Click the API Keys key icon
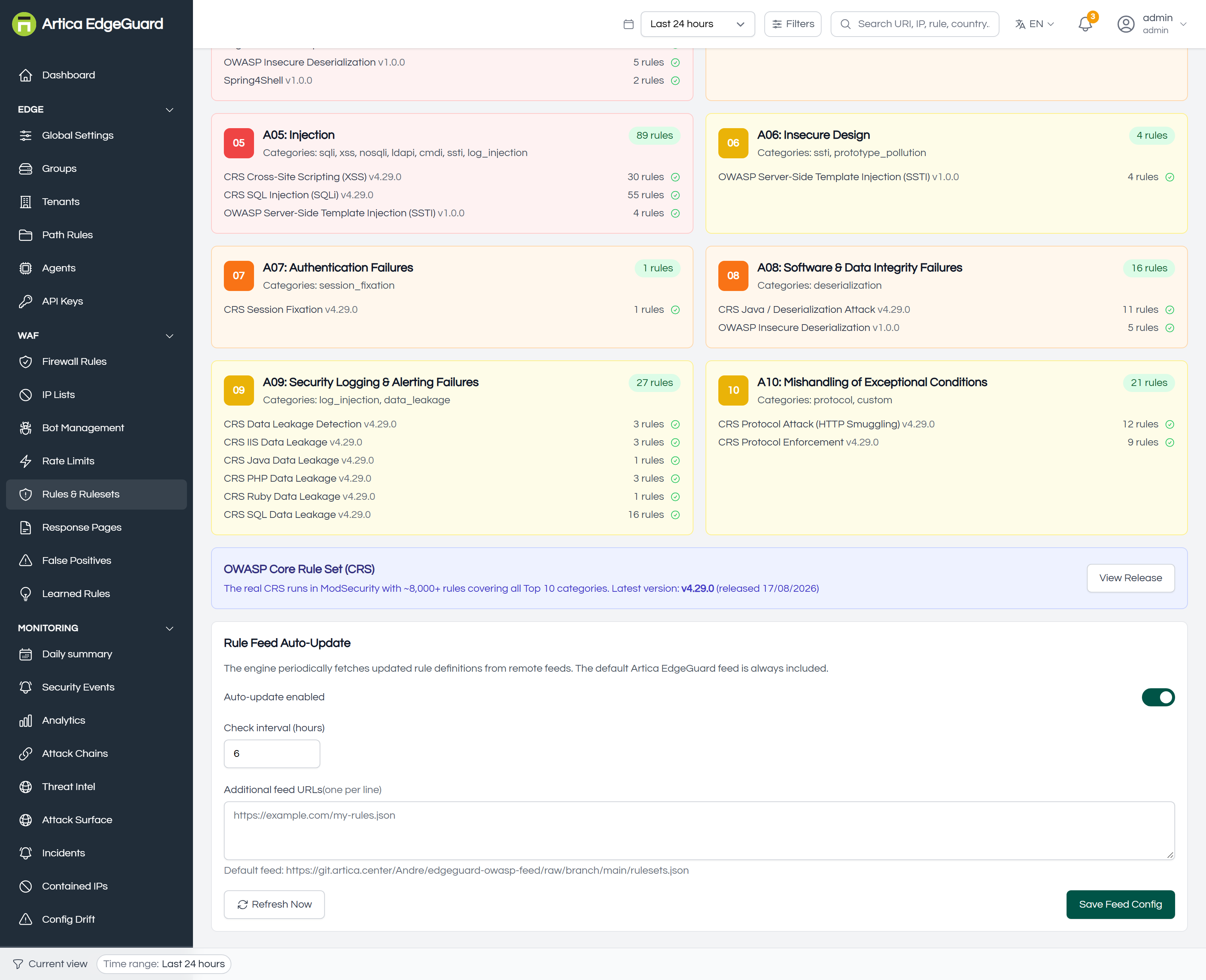This screenshot has height=980, width=1206. click(x=25, y=302)
